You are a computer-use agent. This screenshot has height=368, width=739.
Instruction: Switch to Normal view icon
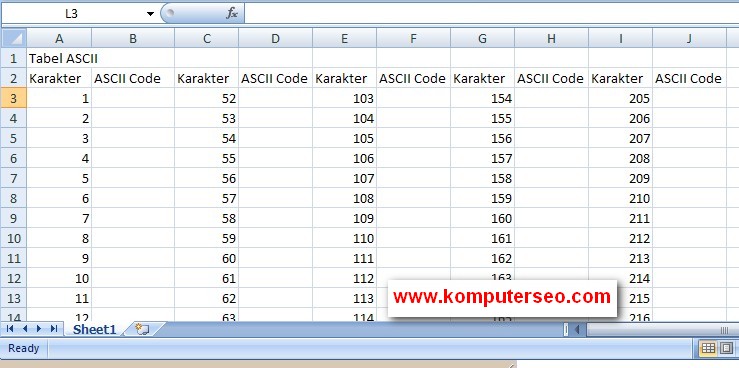(x=708, y=349)
